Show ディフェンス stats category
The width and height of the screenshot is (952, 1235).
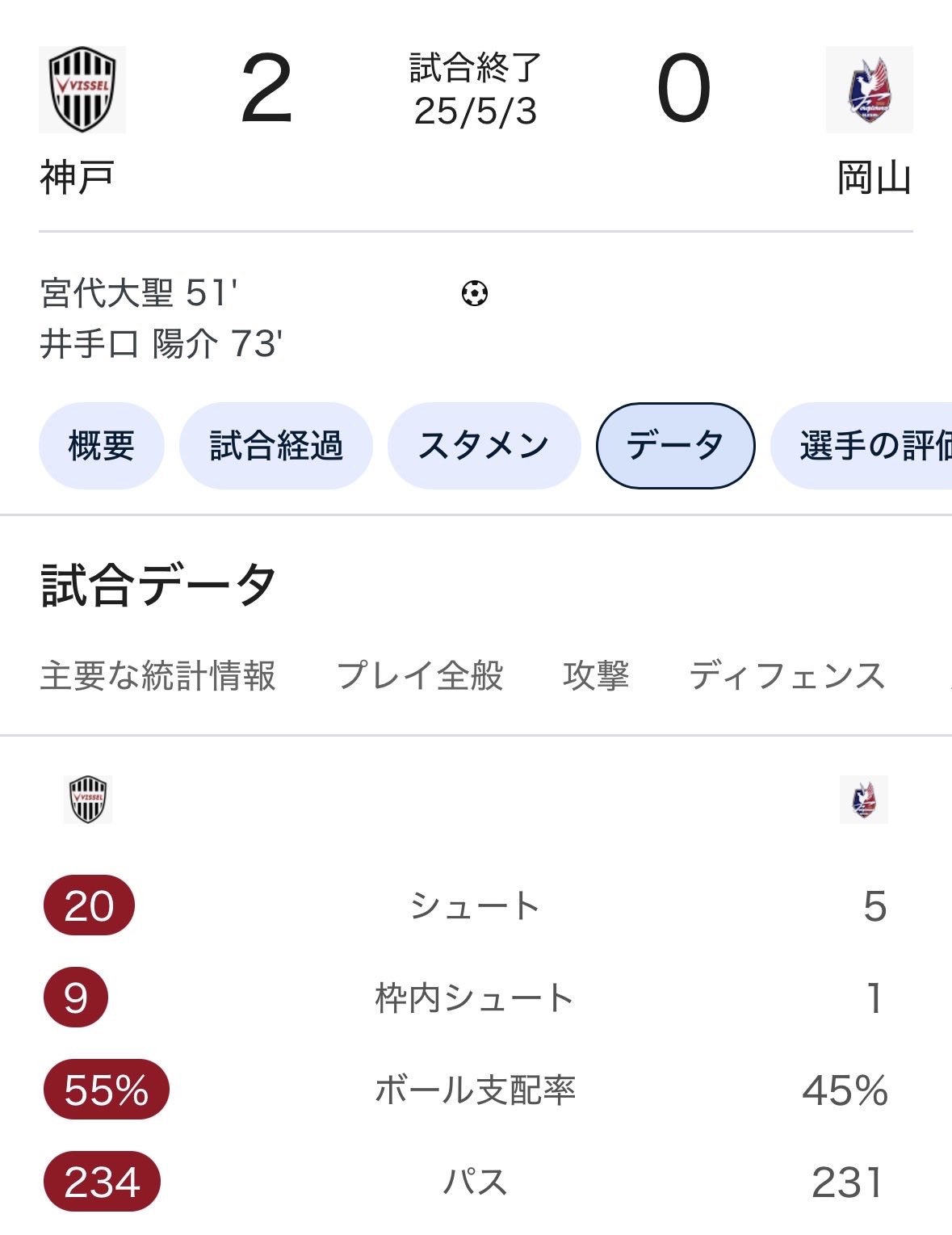[x=787, y=675]
